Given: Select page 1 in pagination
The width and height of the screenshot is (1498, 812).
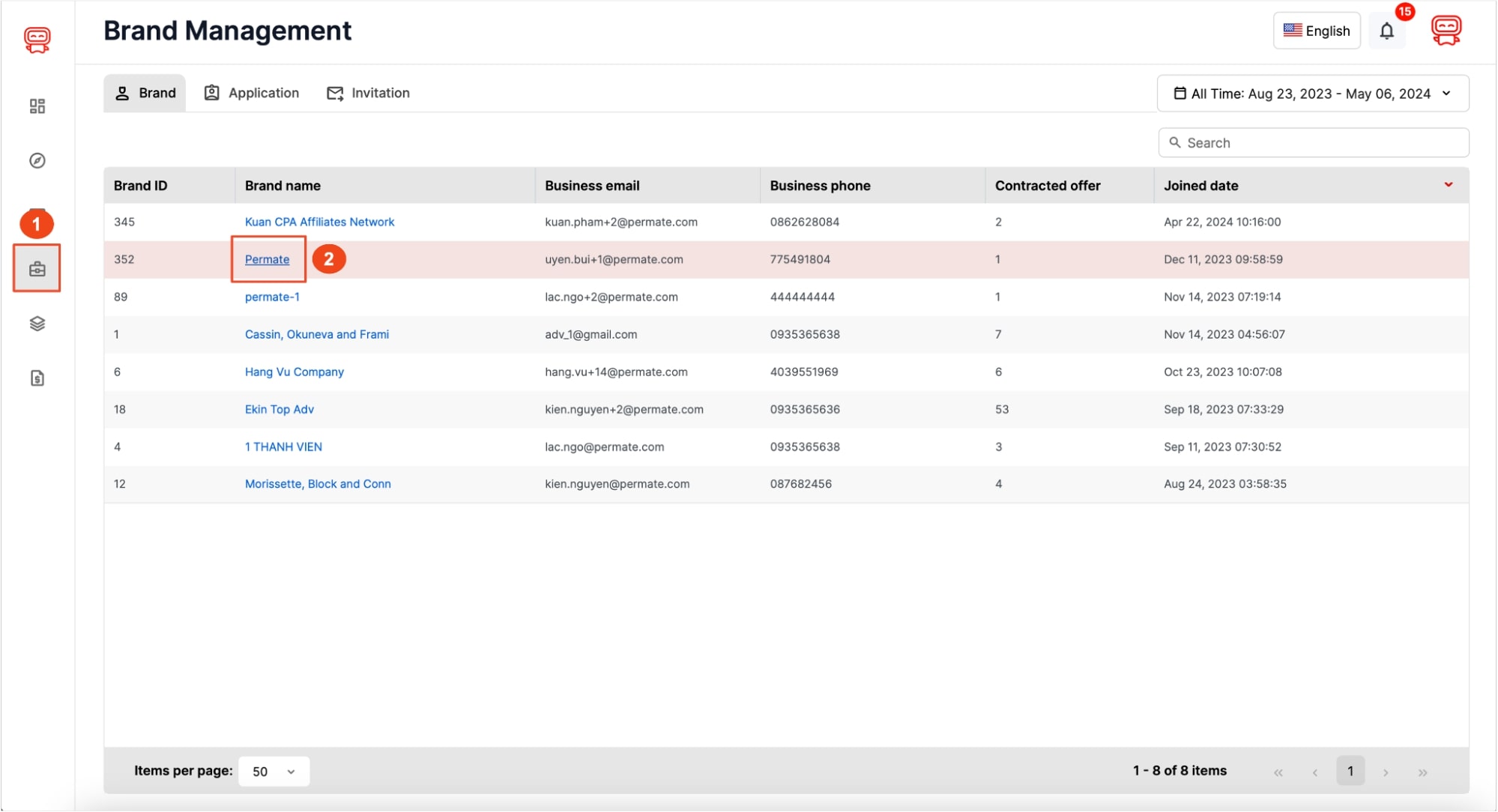Looking at the screenshot, I should (x=1351, y=770).
